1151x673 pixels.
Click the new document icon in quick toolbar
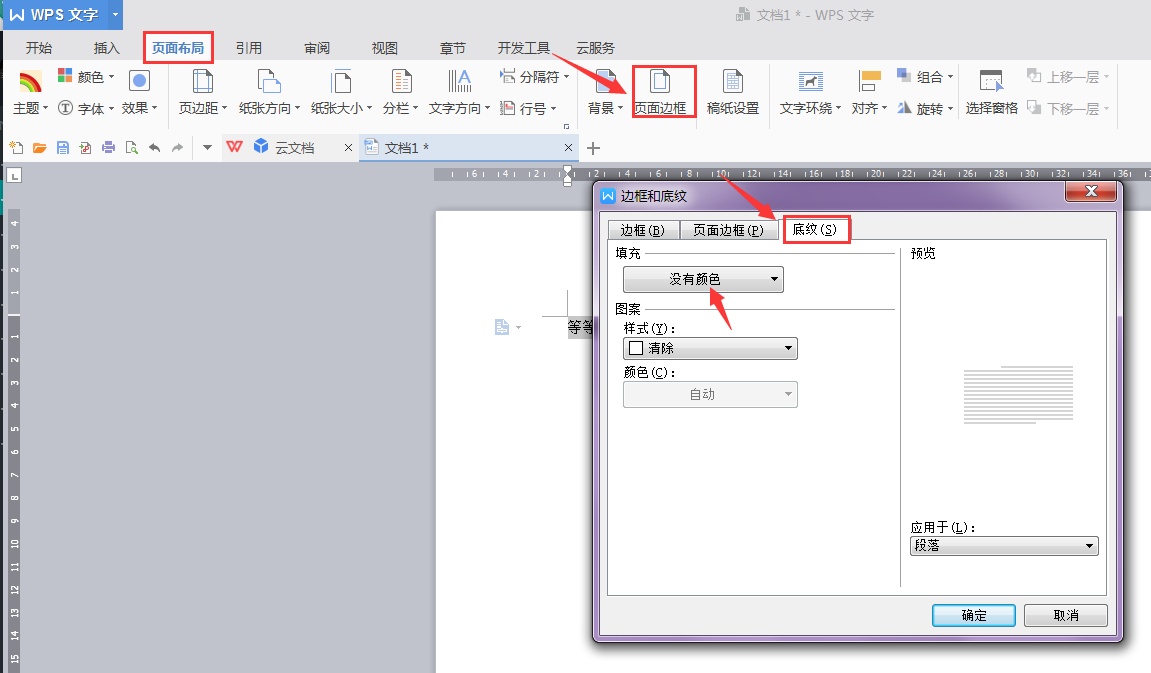click(16, 148)
